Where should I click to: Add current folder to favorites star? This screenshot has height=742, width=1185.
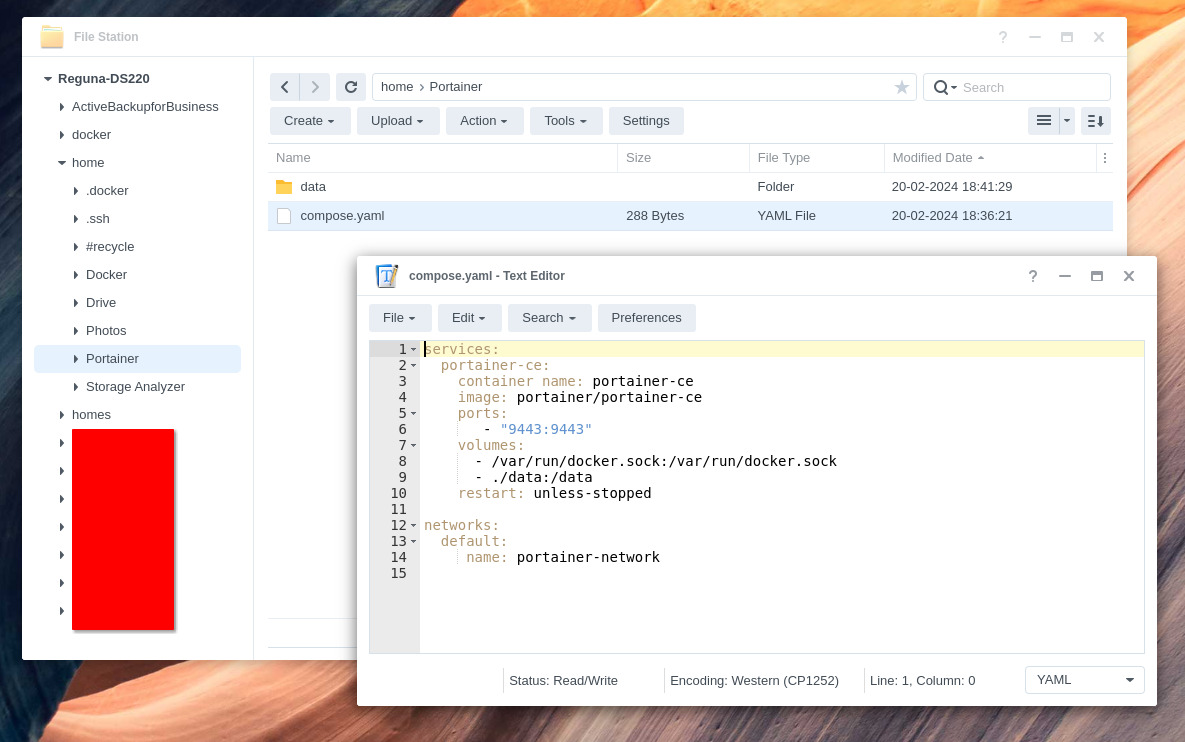pos(902,87)
